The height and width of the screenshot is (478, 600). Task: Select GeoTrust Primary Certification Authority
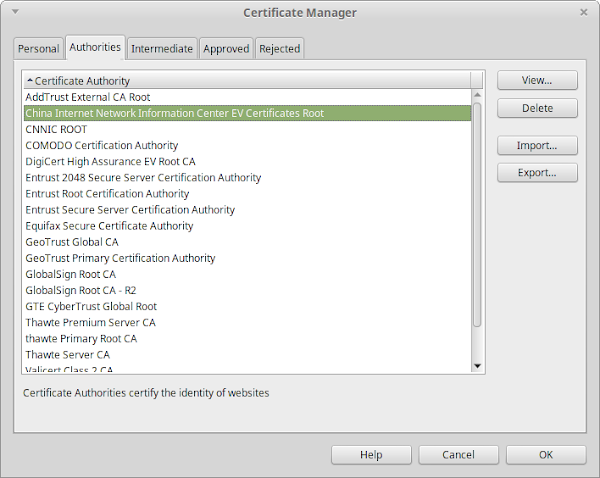[247, 258]
